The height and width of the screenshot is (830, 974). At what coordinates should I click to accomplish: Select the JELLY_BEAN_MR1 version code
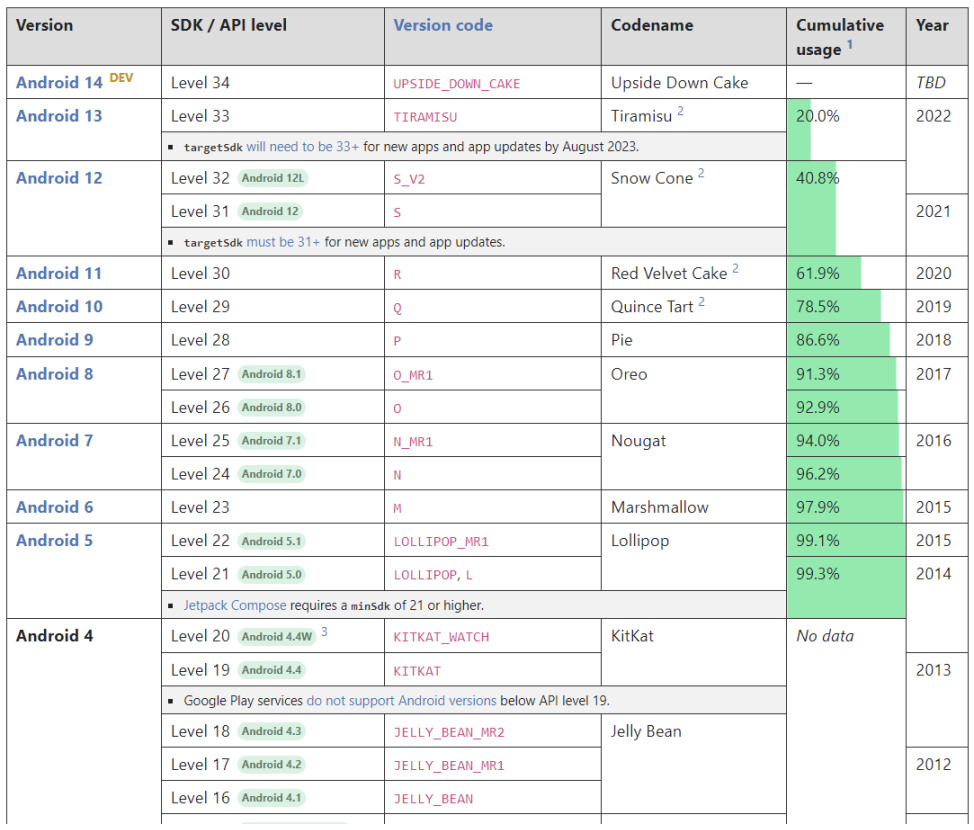pyautogui.click(x=449, y=766)
